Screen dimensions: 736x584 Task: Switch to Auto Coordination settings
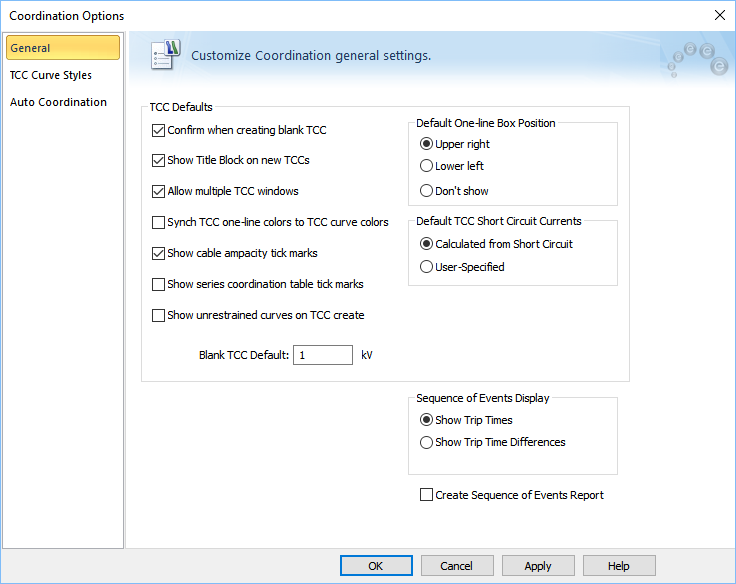[58, 102]
